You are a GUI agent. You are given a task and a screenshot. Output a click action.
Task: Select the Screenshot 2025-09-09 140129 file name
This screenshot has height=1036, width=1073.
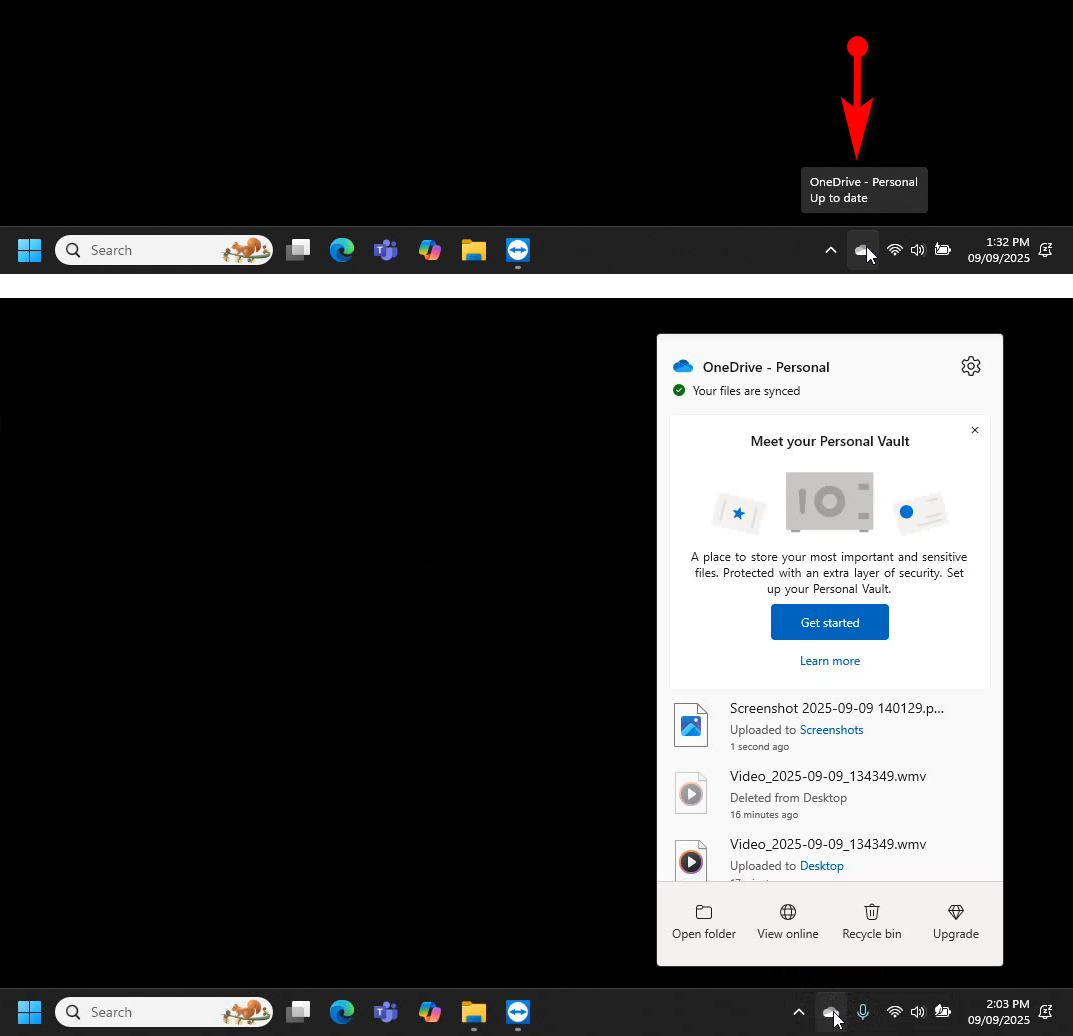(x=837, y=708)
